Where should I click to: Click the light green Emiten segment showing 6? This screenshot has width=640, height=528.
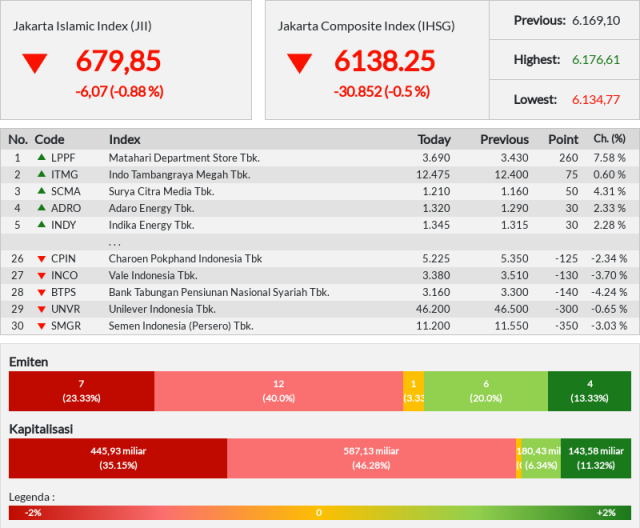pyautogui.click(x=486, y=391)
